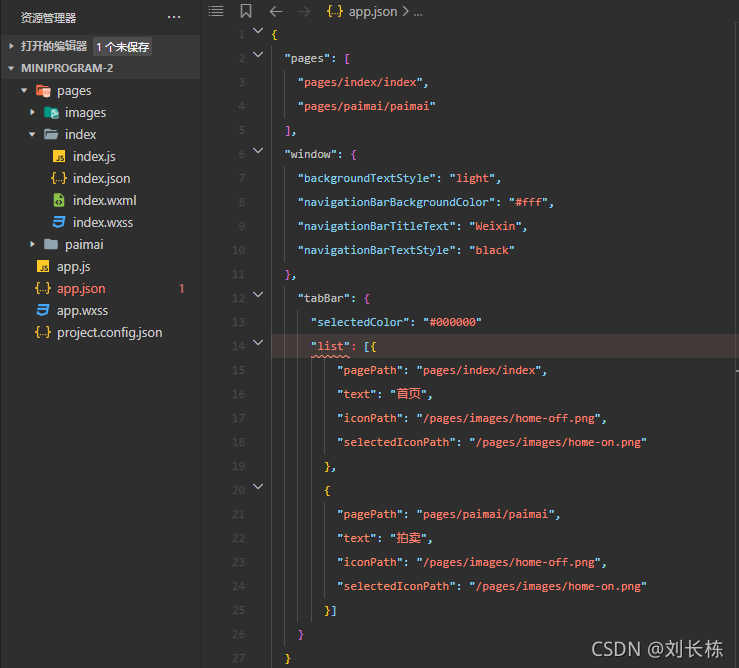
Task: Click the index.json braces file icon
Action: click(59, 178)
